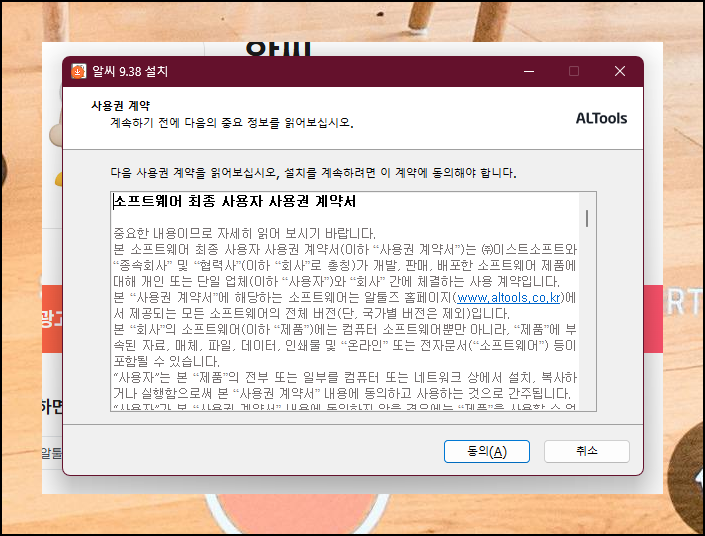Click the ALTools logo in header
The width and height of the screenshot is (705, 536).
click(x=601, y=118)
